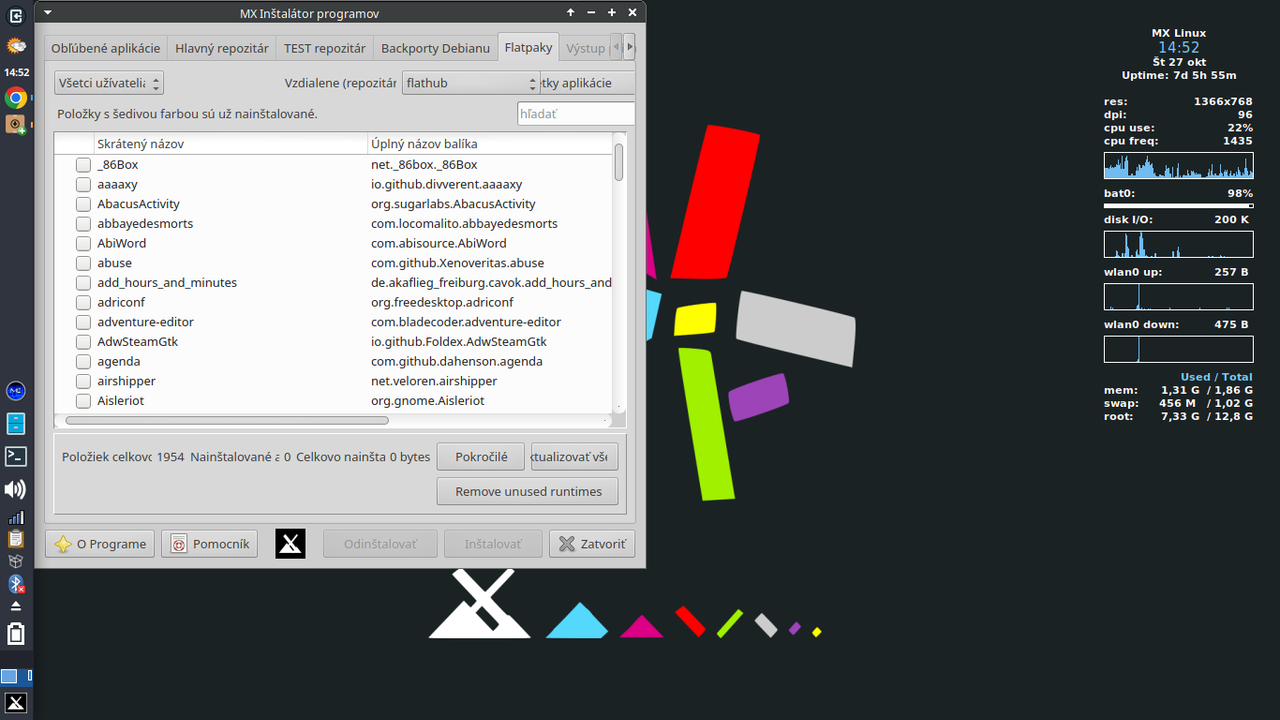Open the Všetci užívatelia dropdown
This screenshot has width=1280, height=720.
coord(109,83)
